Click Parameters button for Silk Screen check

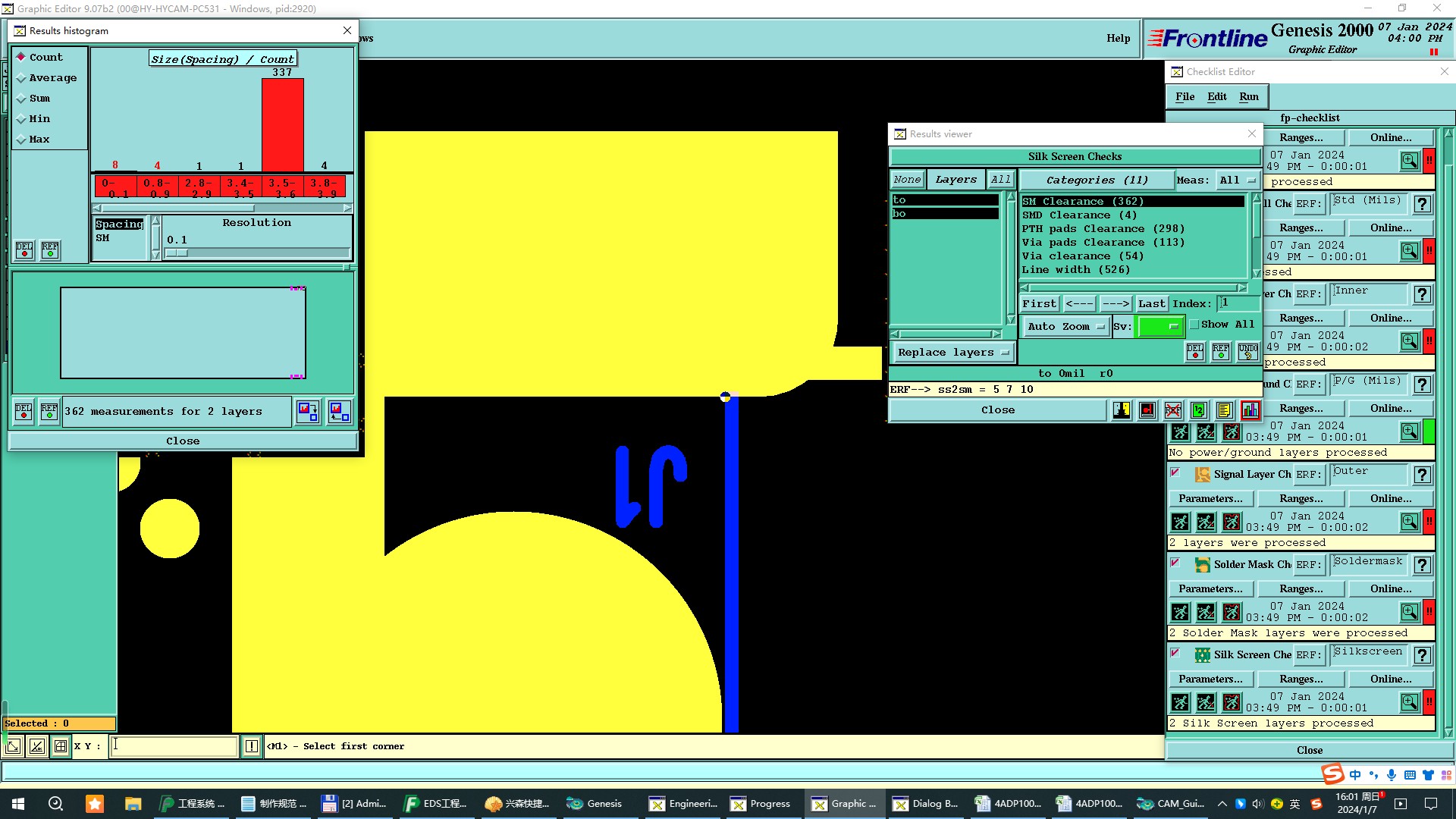(1210, 679)
